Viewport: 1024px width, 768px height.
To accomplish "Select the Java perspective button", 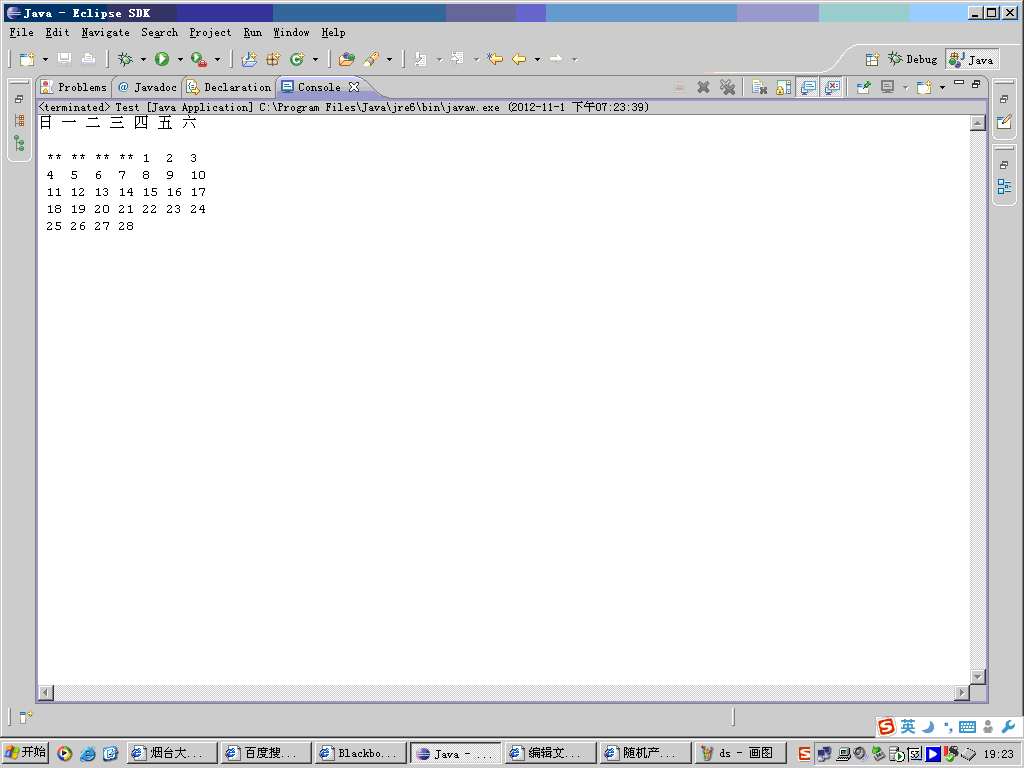I will [x=972, y=59].
